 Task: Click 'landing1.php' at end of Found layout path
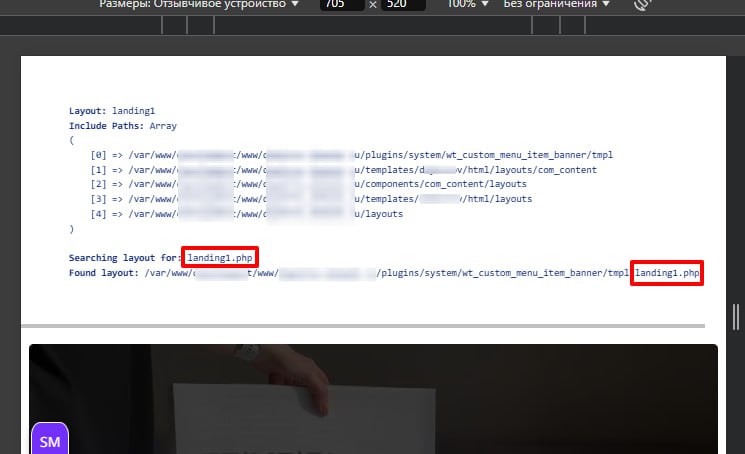667,273
